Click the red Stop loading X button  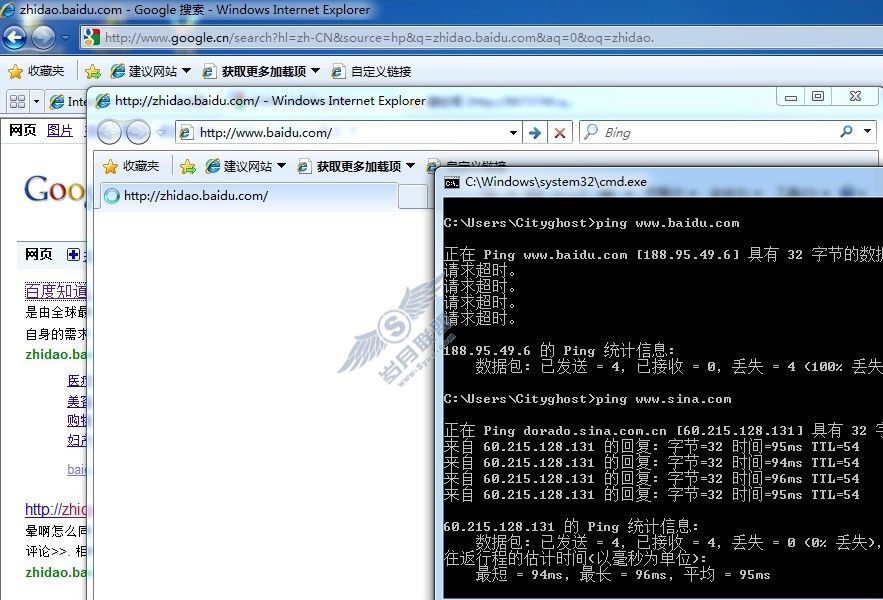pos(560,133)
